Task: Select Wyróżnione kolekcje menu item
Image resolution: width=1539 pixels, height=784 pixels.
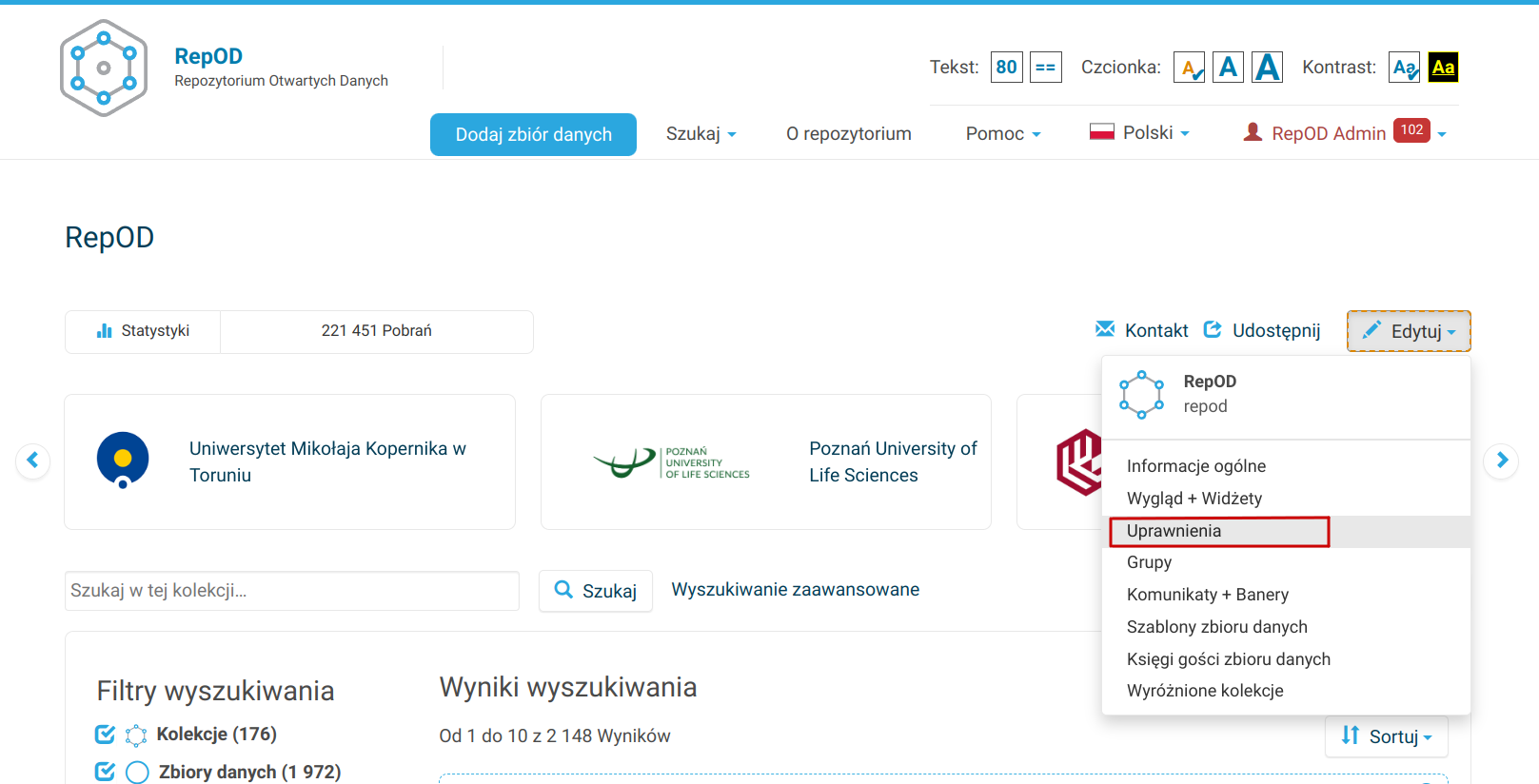Action: click(1286, 691)
